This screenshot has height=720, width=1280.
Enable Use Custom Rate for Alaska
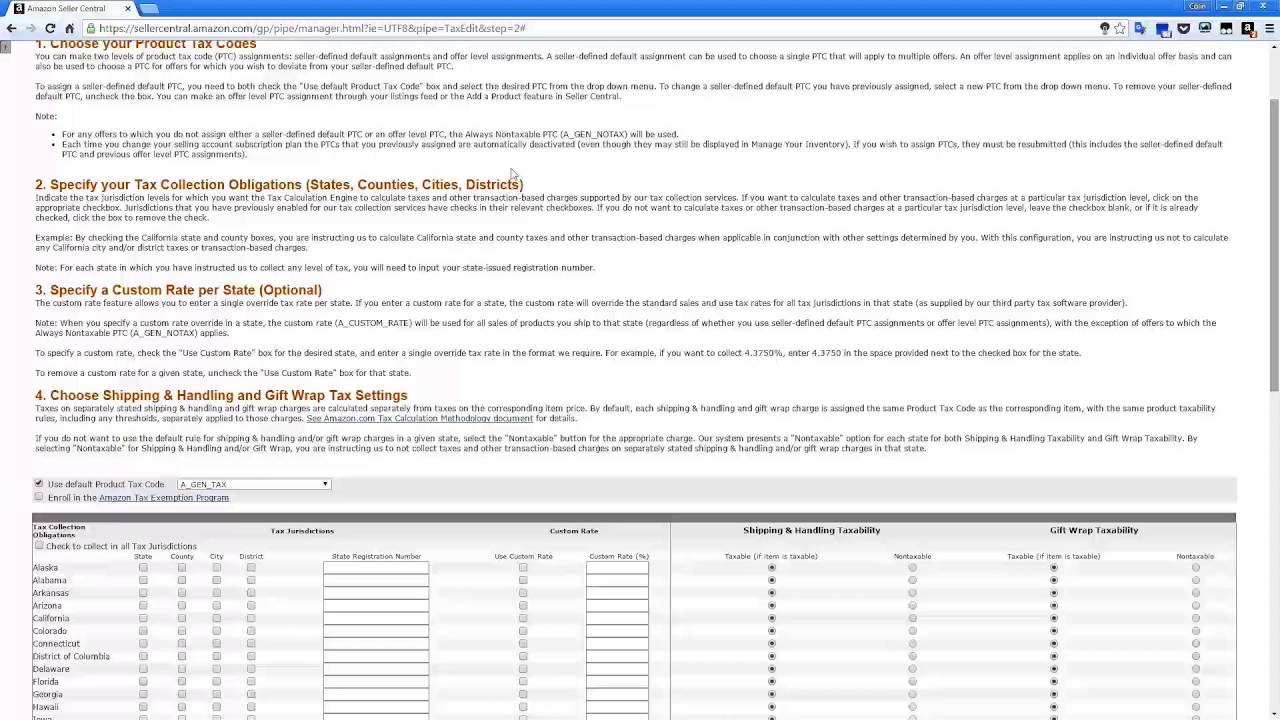523,567
